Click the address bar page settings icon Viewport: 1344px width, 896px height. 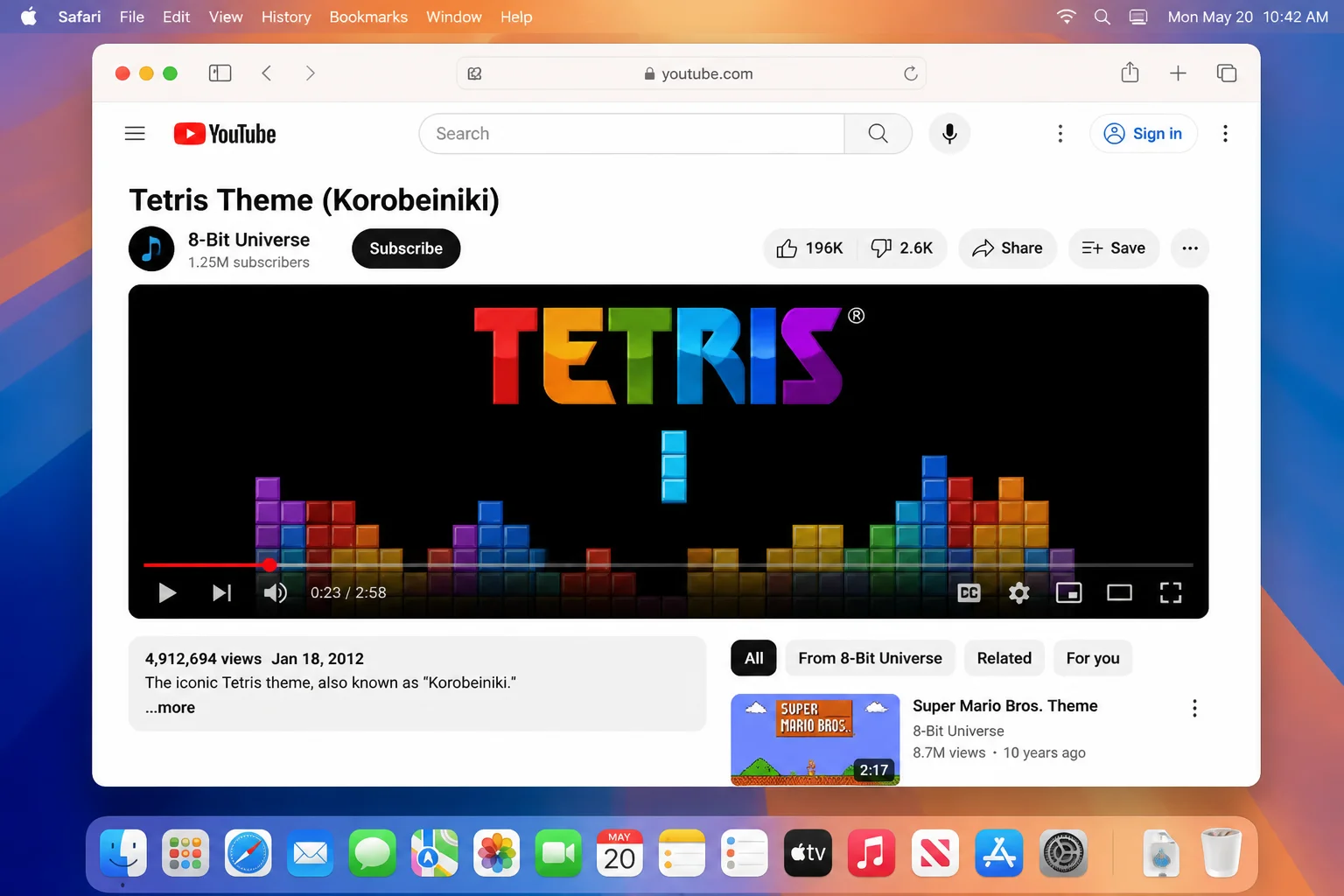click(475, 73)
